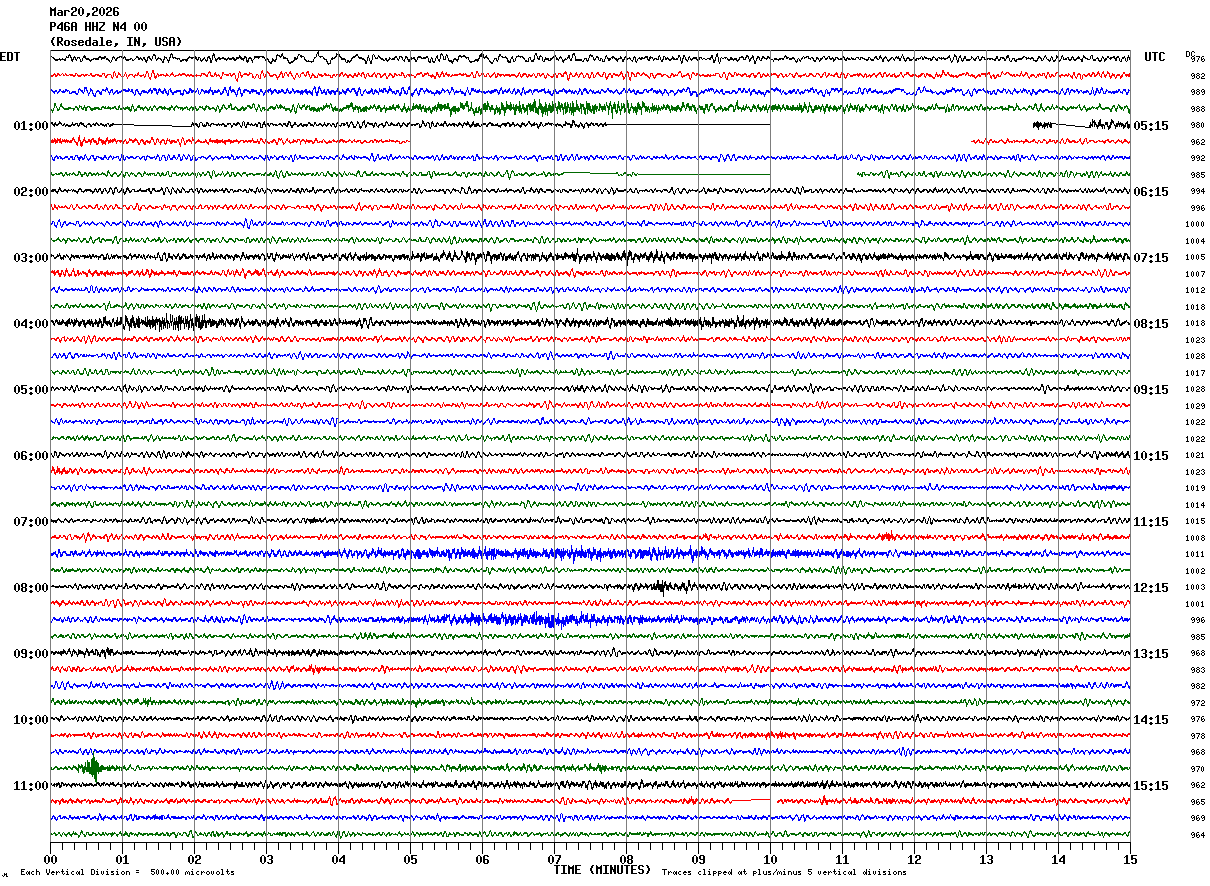Click the location text (Rosedale, IN, USA)
This screenshot has width=1210, height=886.
116,42
